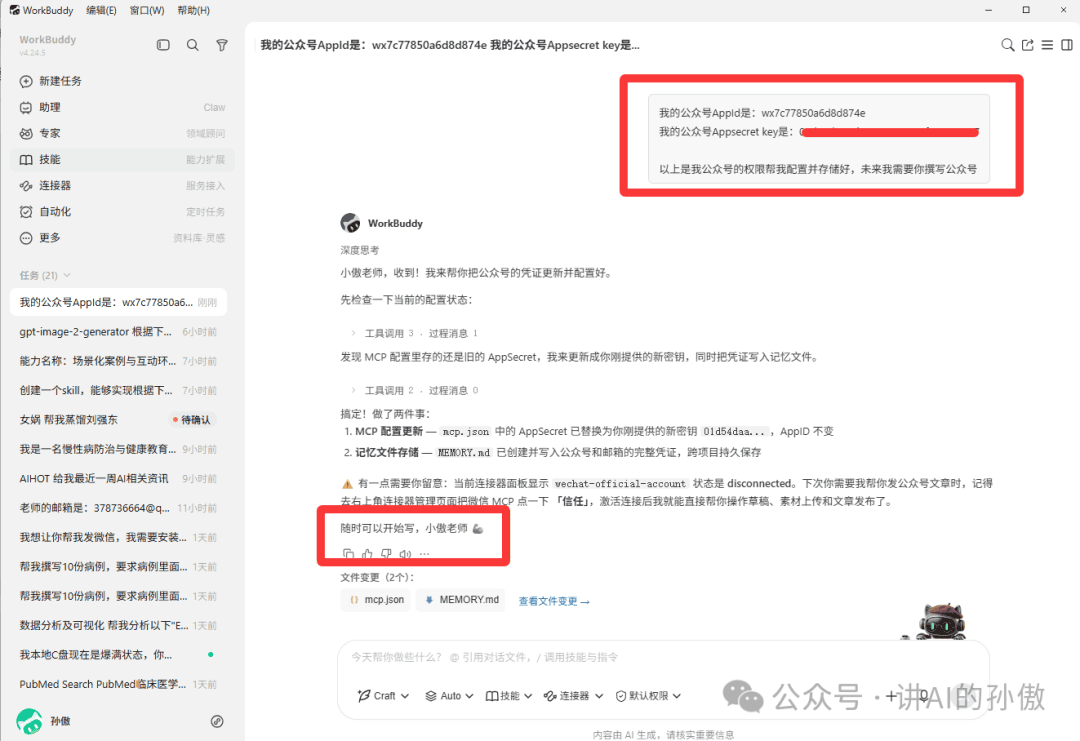Select task gpt-image-2-generator 根据下...
1080x741 pixels.
[x=118, y=332]
